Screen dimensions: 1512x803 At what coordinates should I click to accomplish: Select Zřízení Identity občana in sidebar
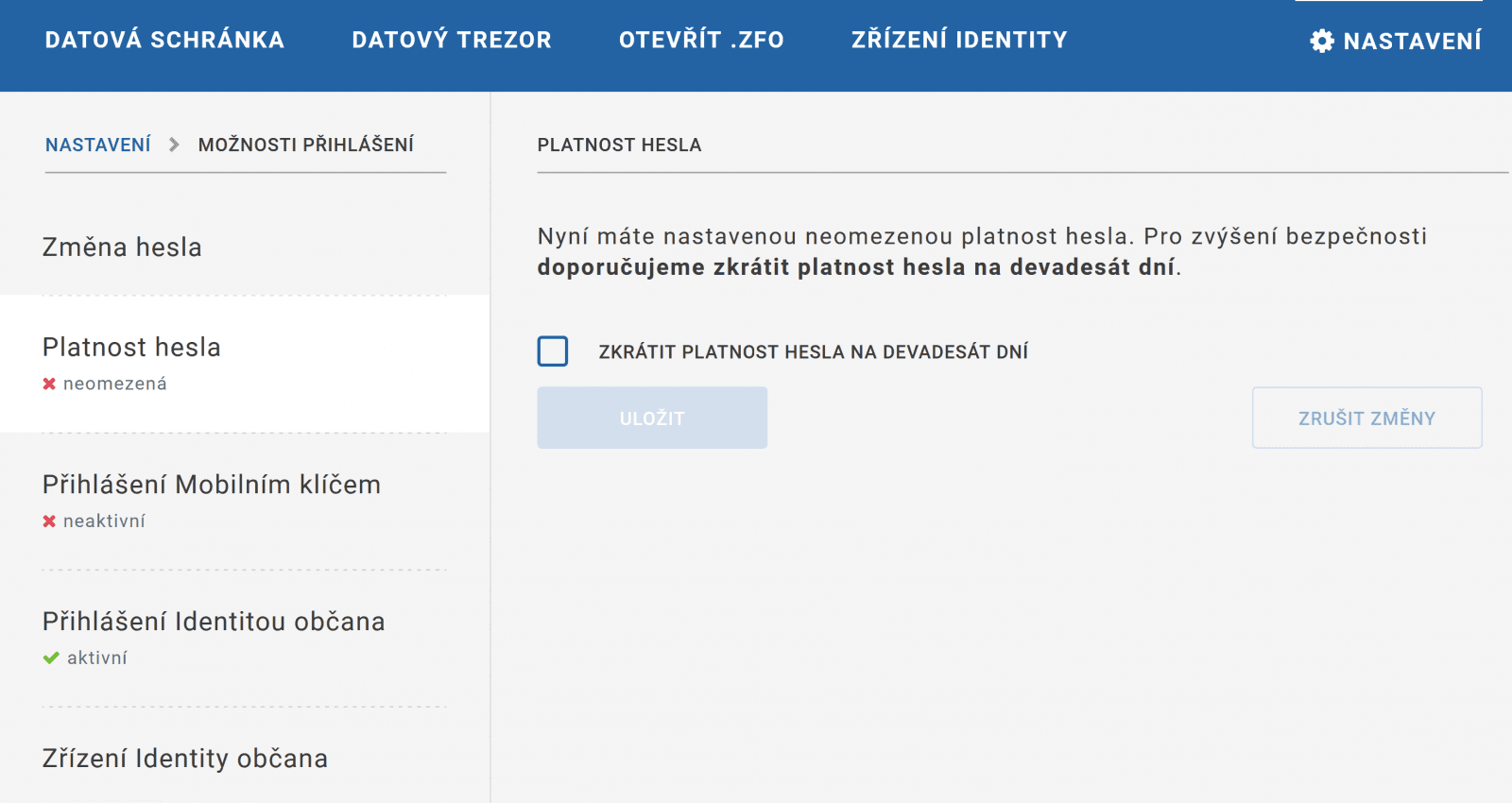tap(185, 759)
